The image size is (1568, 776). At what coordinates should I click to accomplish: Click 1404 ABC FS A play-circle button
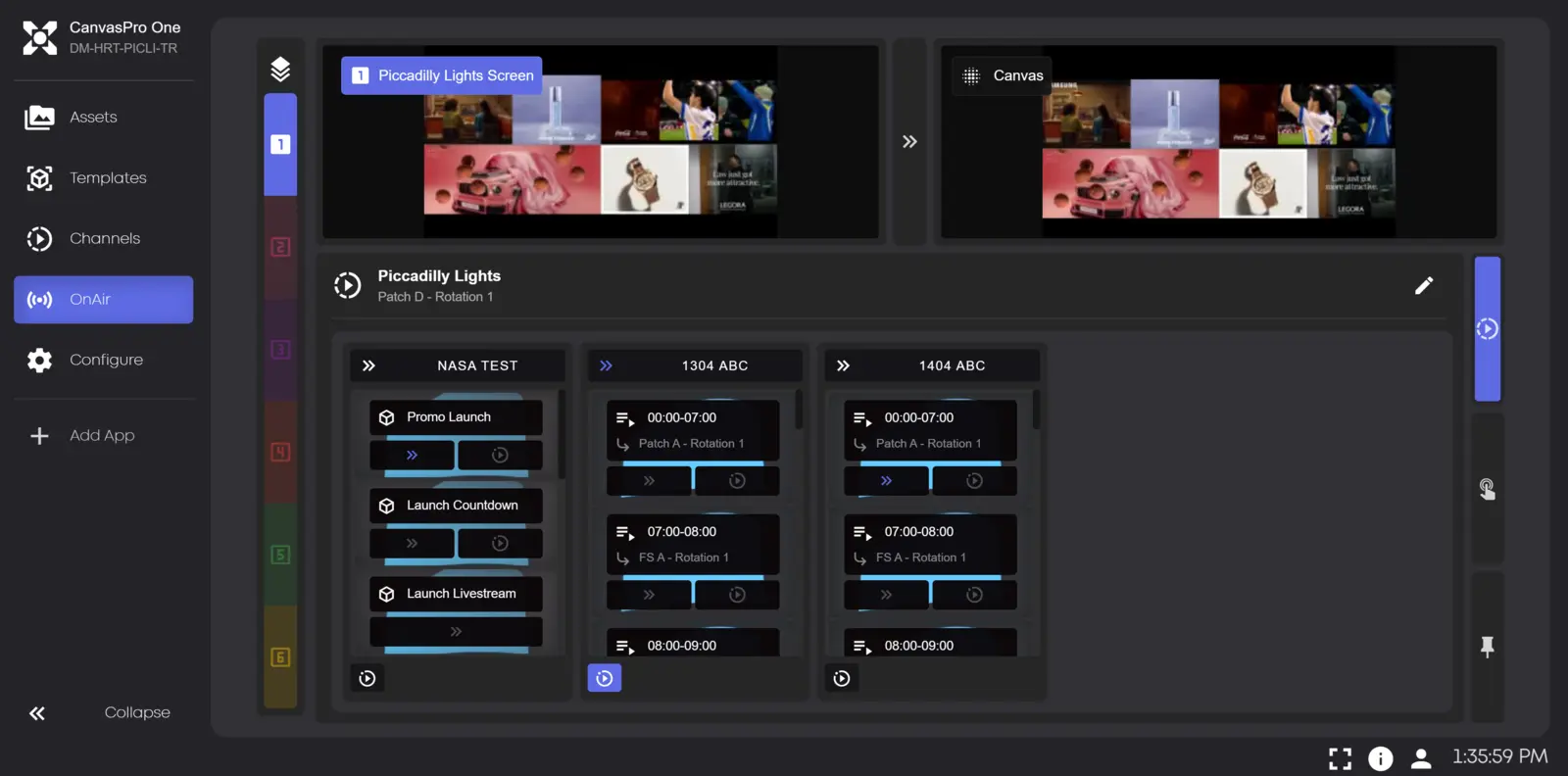974,595
